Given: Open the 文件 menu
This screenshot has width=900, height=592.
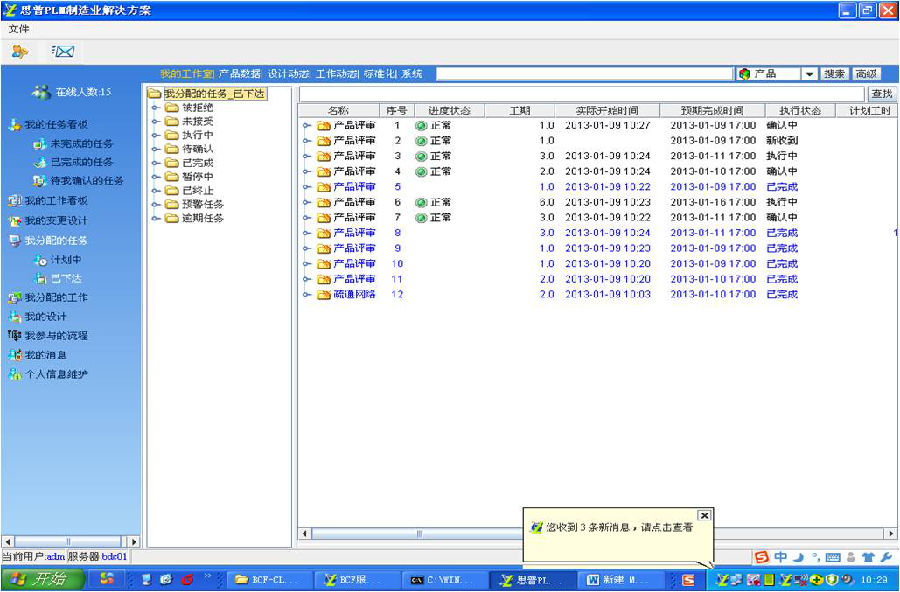Looking at the screenshot, I should coord(19,29).
